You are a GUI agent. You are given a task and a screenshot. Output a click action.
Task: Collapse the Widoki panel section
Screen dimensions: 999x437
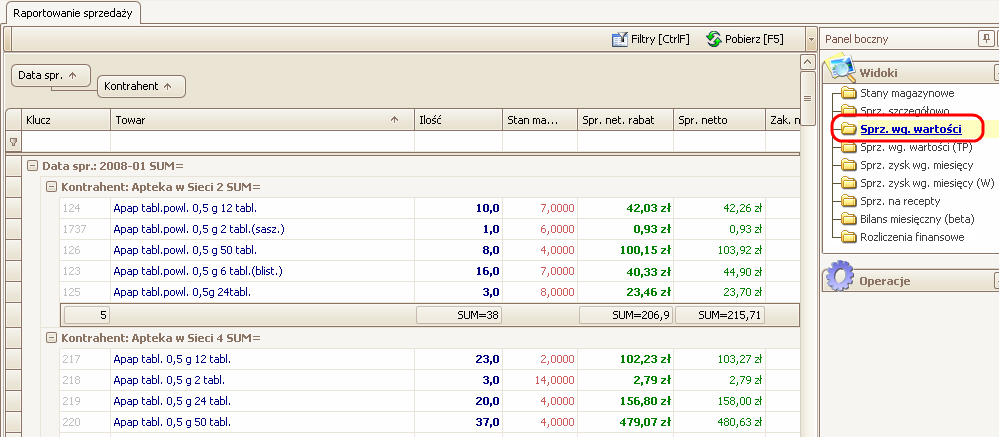[x=995, y=72]
